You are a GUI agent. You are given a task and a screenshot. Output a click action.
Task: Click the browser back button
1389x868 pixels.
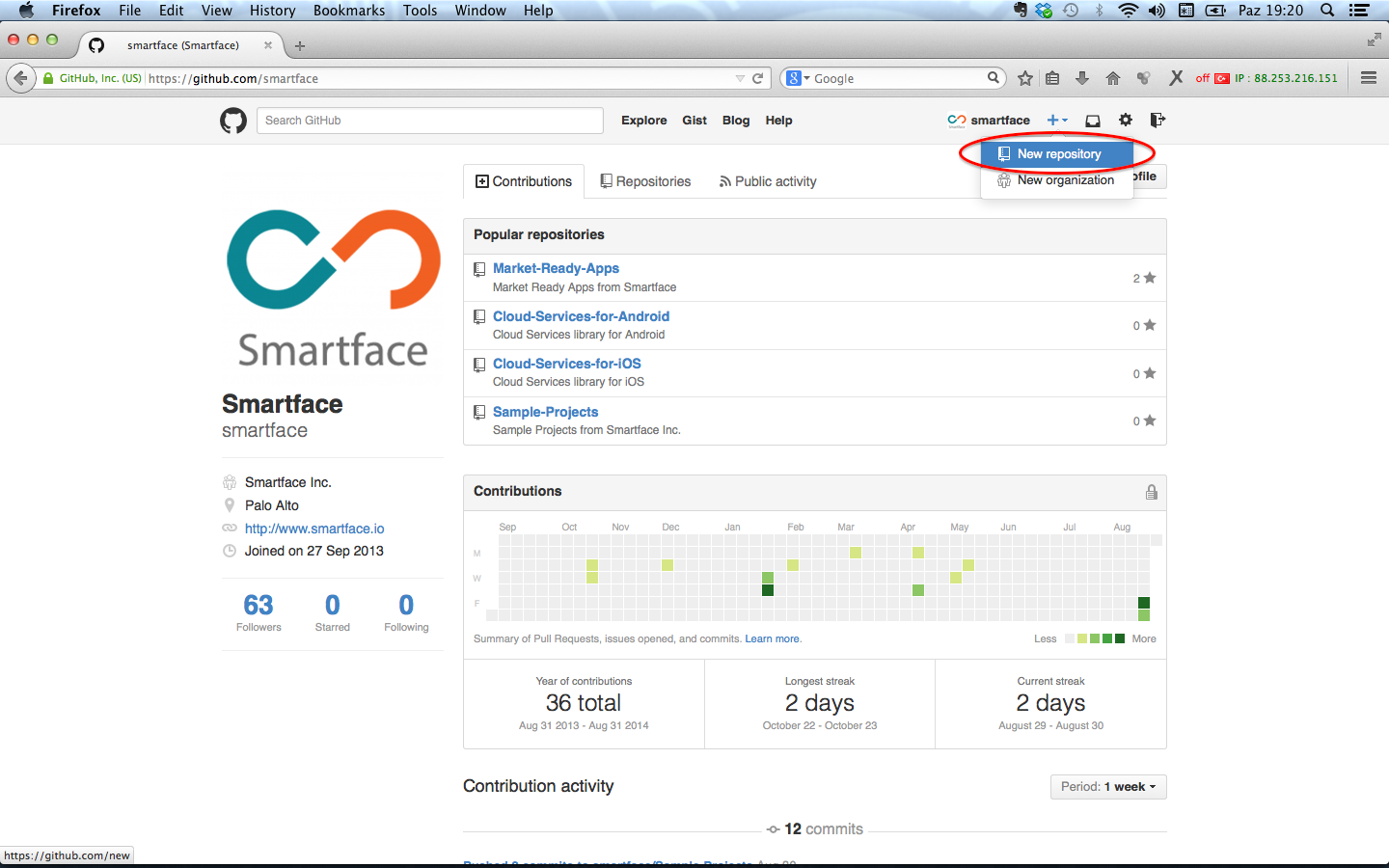tap(20, 78)
